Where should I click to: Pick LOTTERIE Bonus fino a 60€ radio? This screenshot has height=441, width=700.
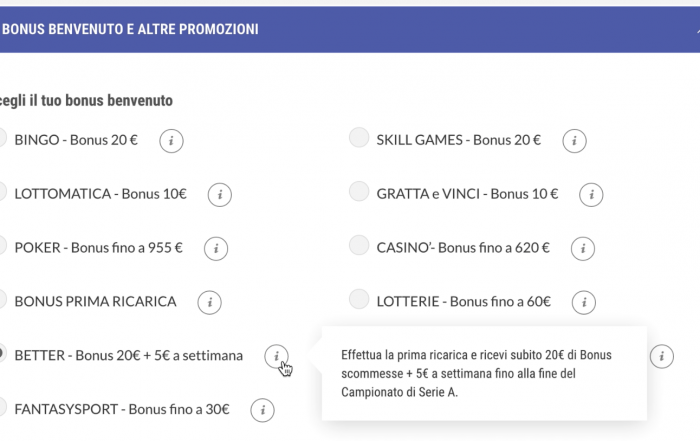coord(359,299)
